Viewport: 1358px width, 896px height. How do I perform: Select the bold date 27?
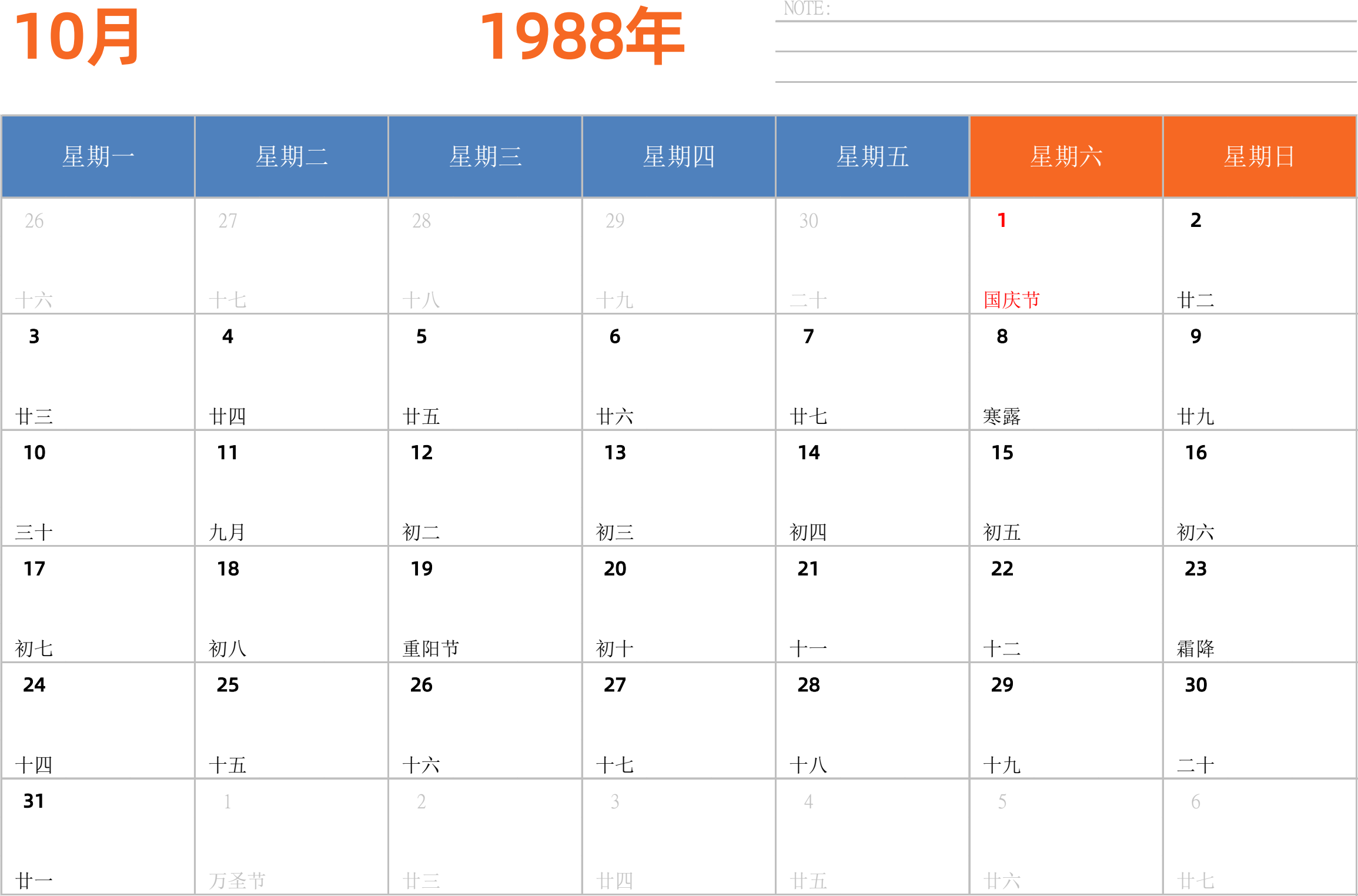[x=615, y=685]
